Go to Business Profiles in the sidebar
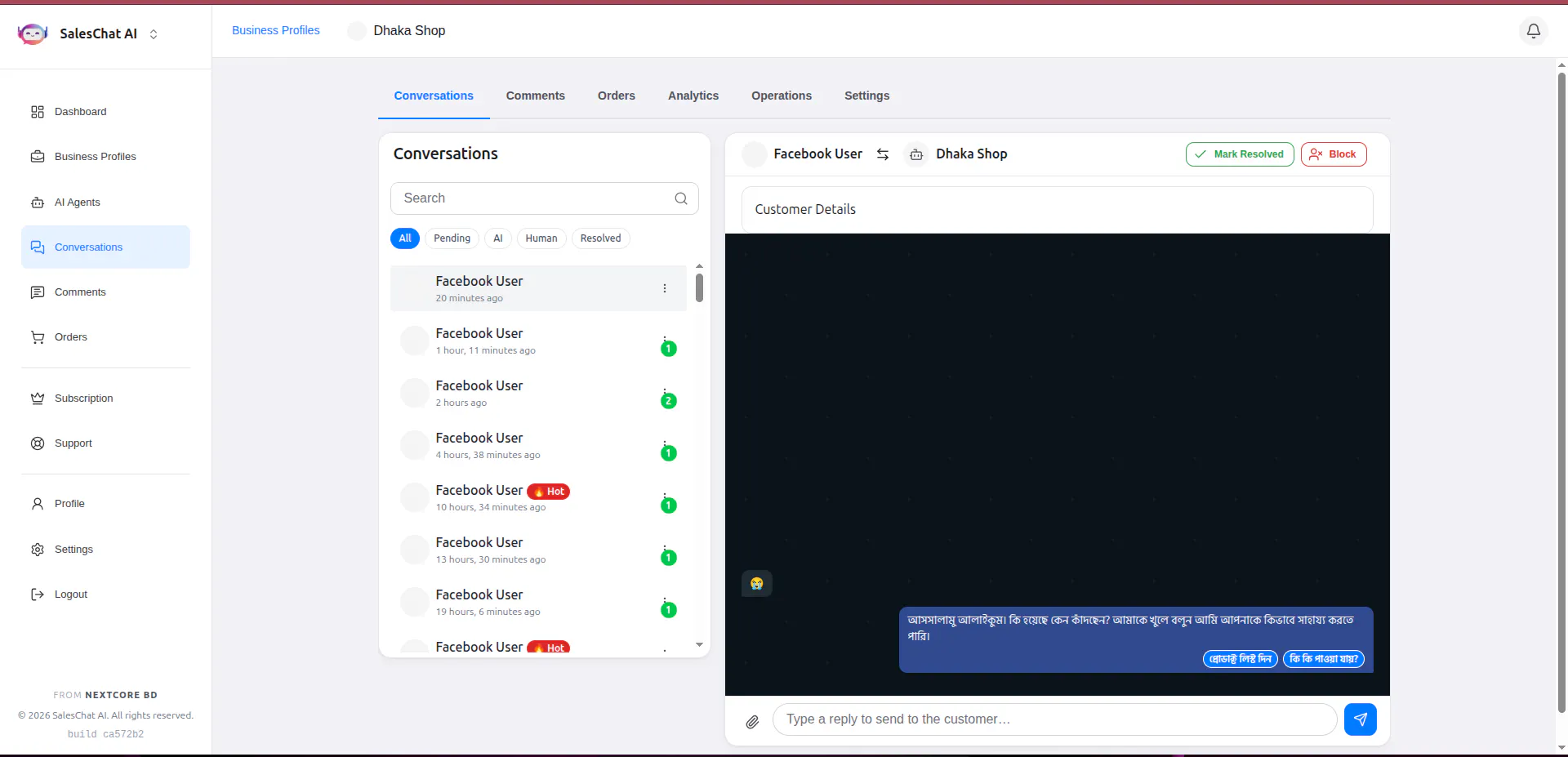This screenshot has width=1568, height=757. [x=105, y=157]
